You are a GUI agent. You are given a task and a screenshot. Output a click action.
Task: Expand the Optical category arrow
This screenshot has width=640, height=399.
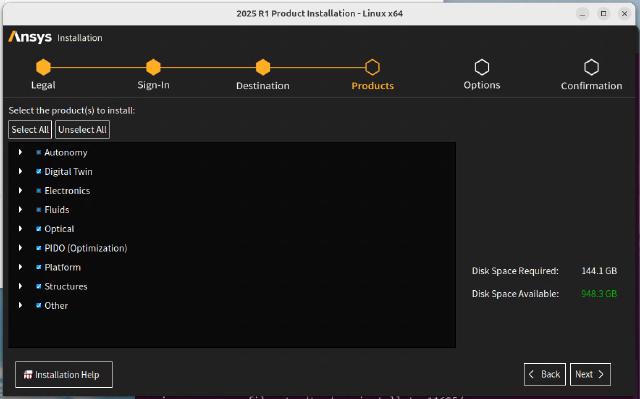(20, 228)
